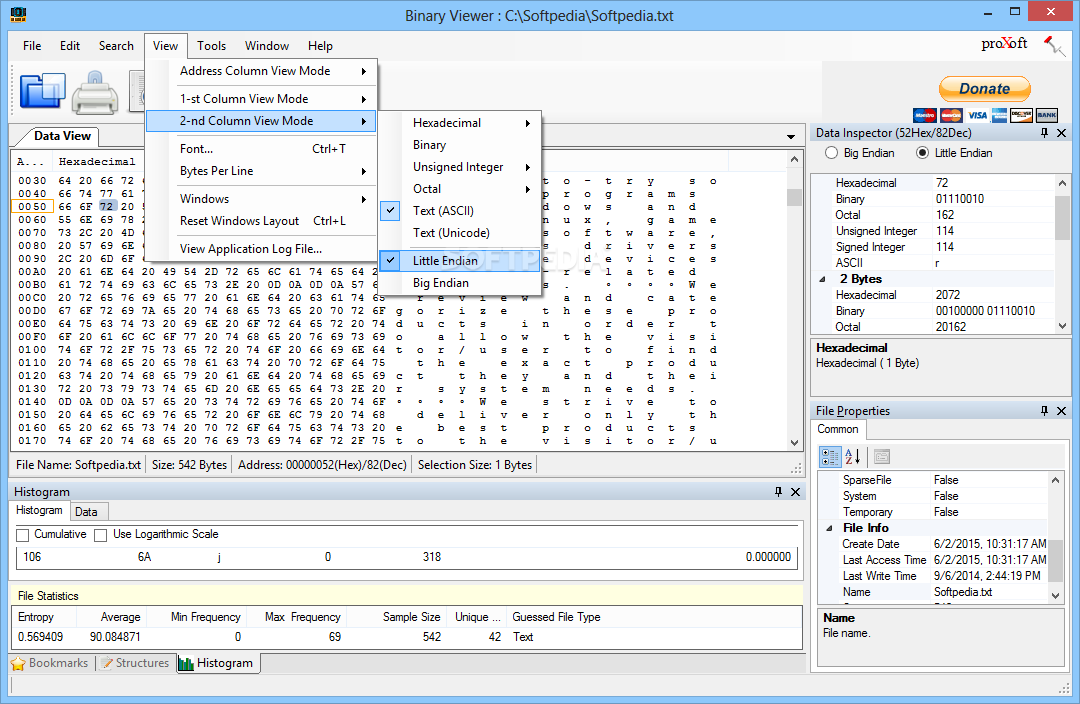
Task: Switch to the Structures bottom tab
Action: [134, 663]
